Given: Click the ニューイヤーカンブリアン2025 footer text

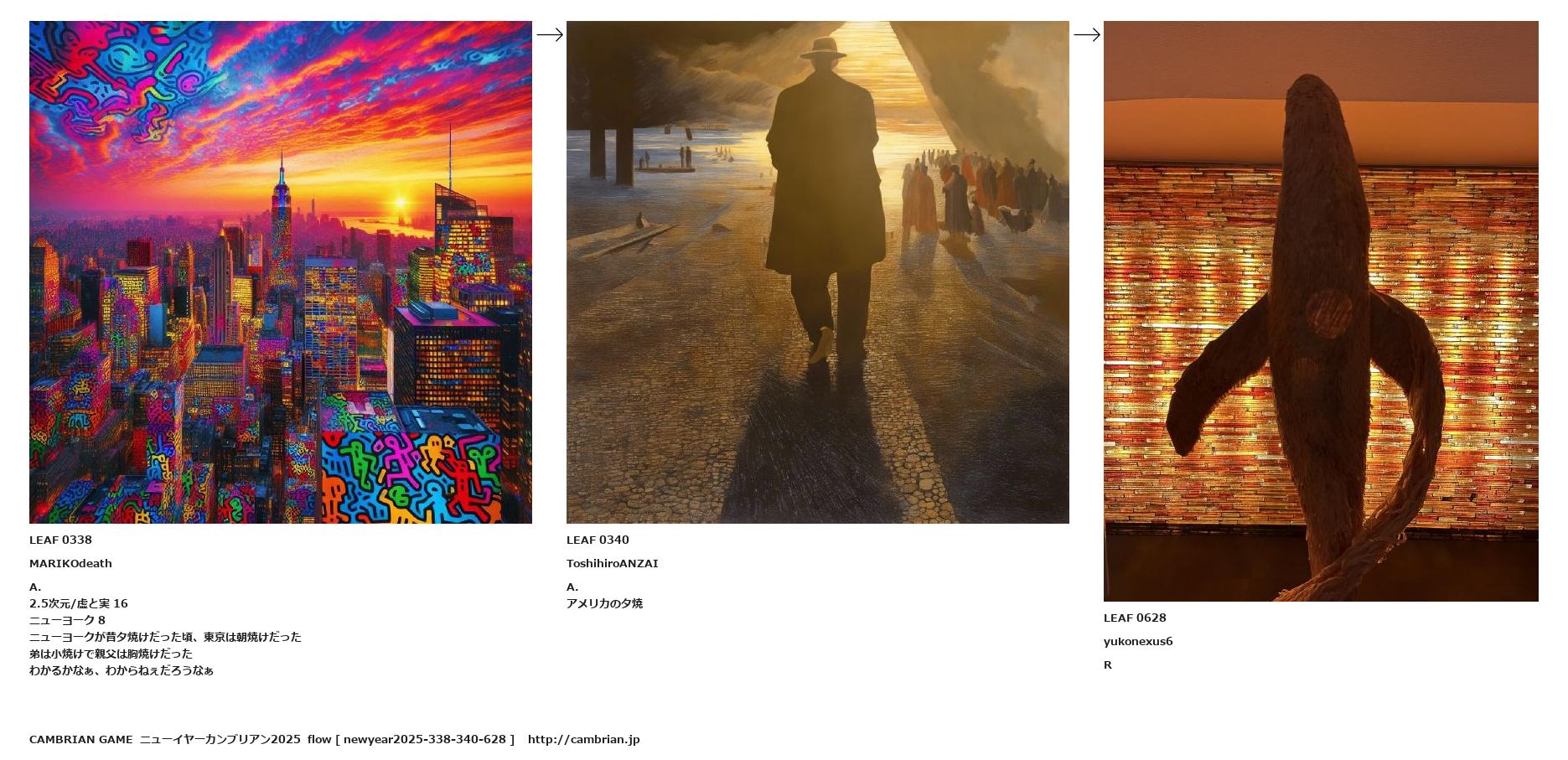Looking at the screenshot, I should click(220, 739).
